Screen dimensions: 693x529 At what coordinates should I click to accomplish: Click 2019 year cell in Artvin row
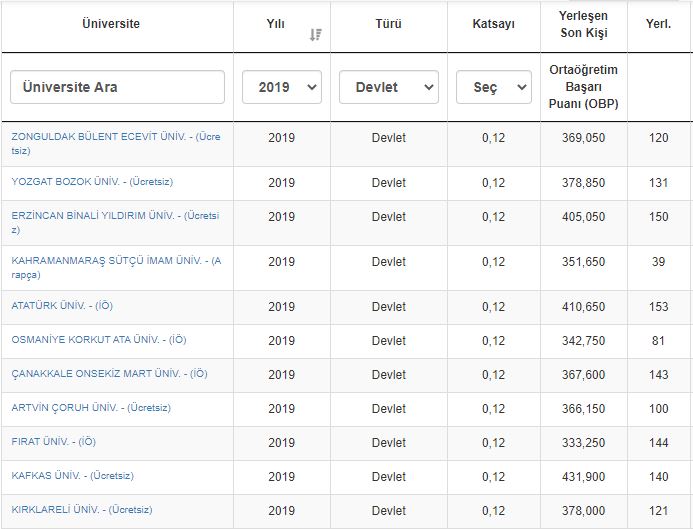coord(282,408)
